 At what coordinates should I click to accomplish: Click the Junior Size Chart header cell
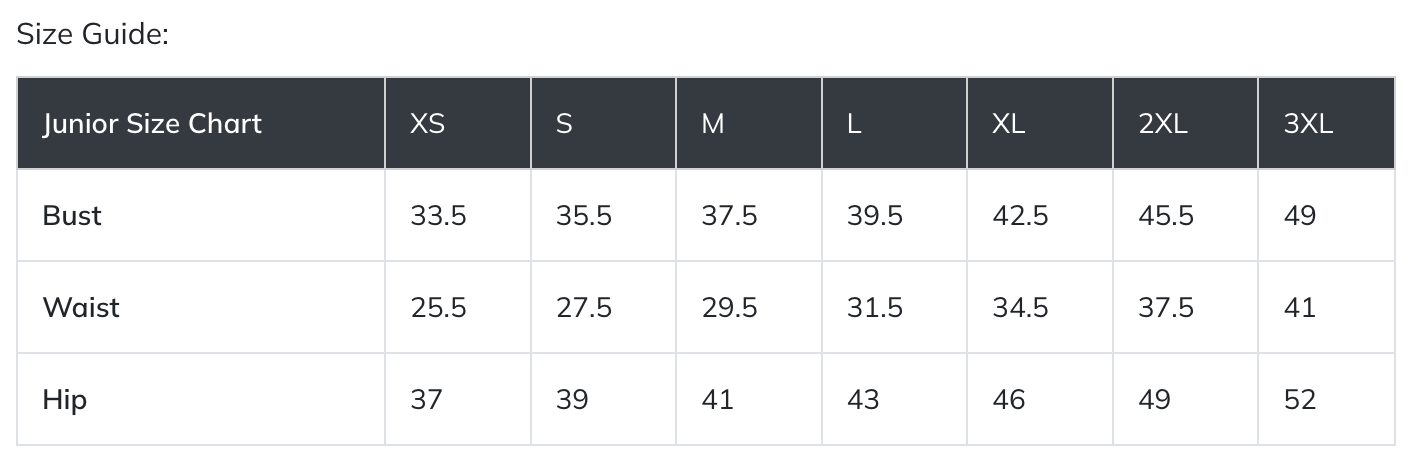152,124
